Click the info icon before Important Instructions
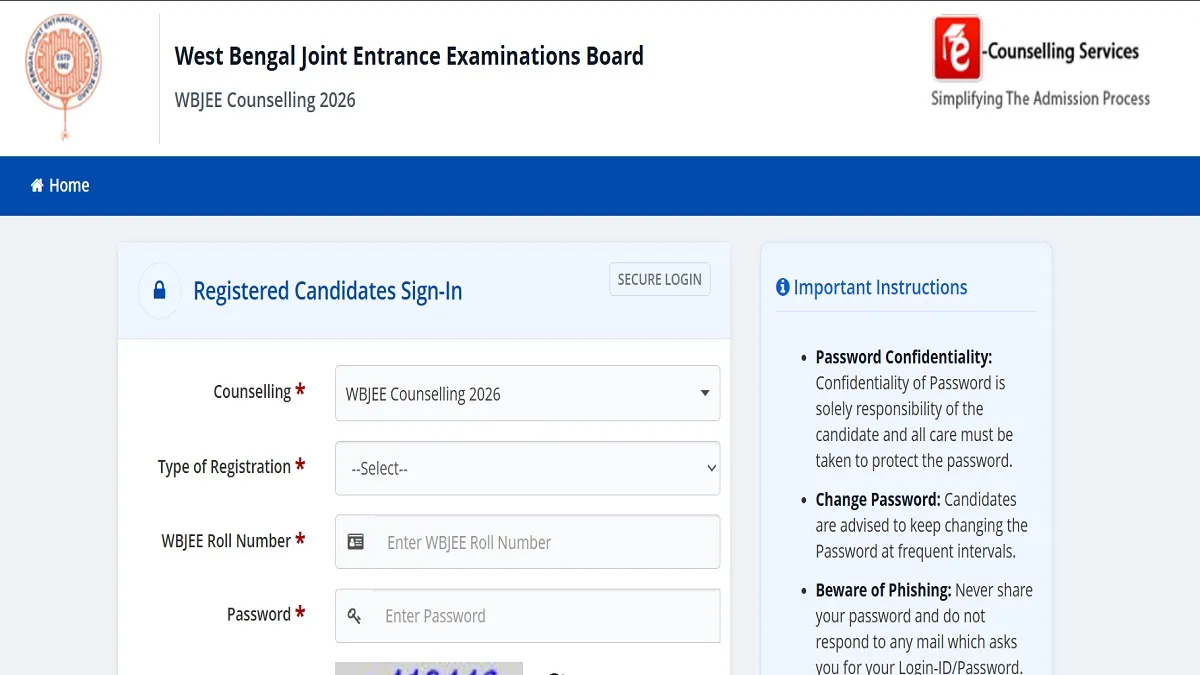Screen dimensions: 1200x675 click(x=783, y=288)
